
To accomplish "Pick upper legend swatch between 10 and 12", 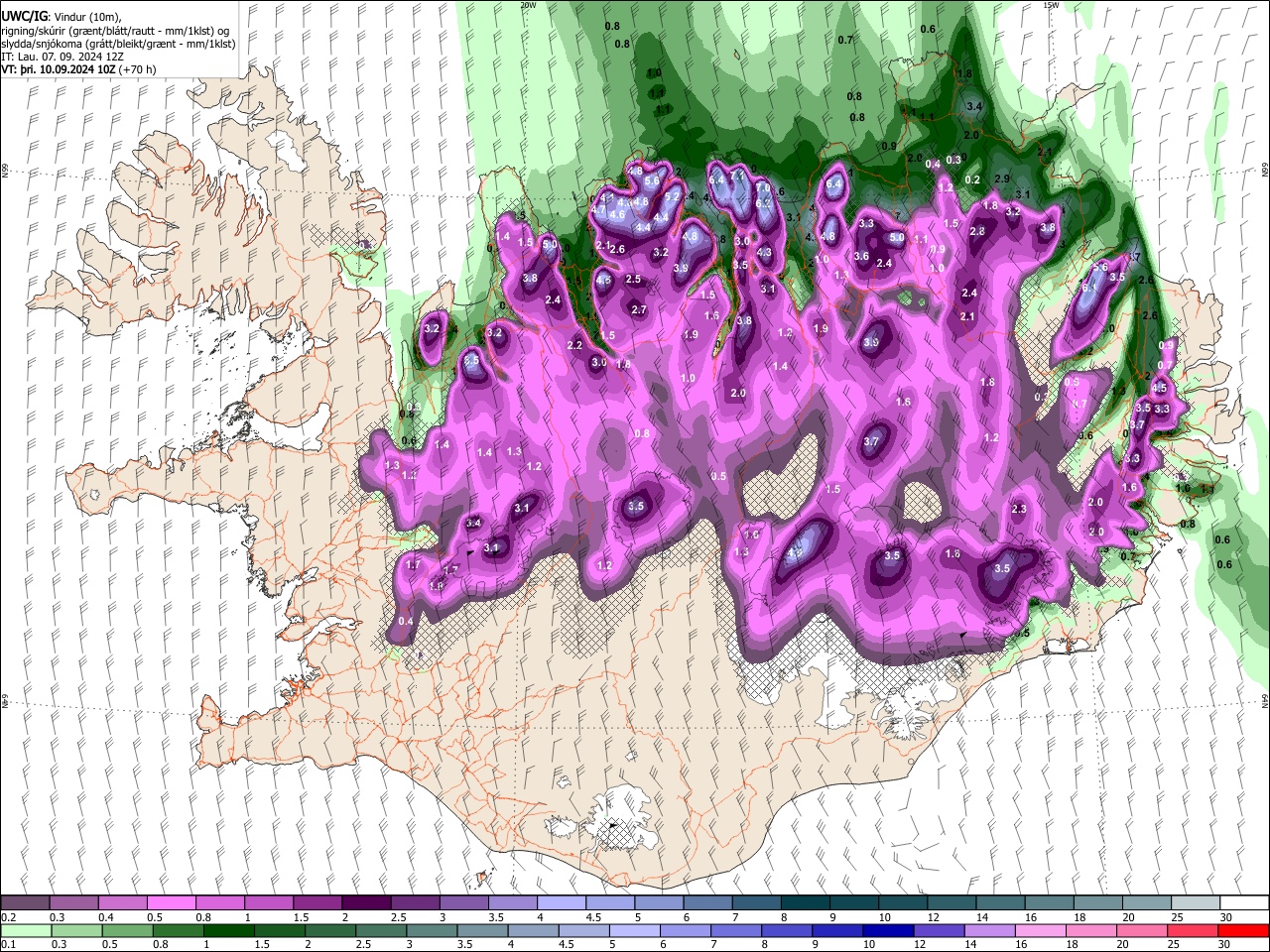I will point(901,903).
